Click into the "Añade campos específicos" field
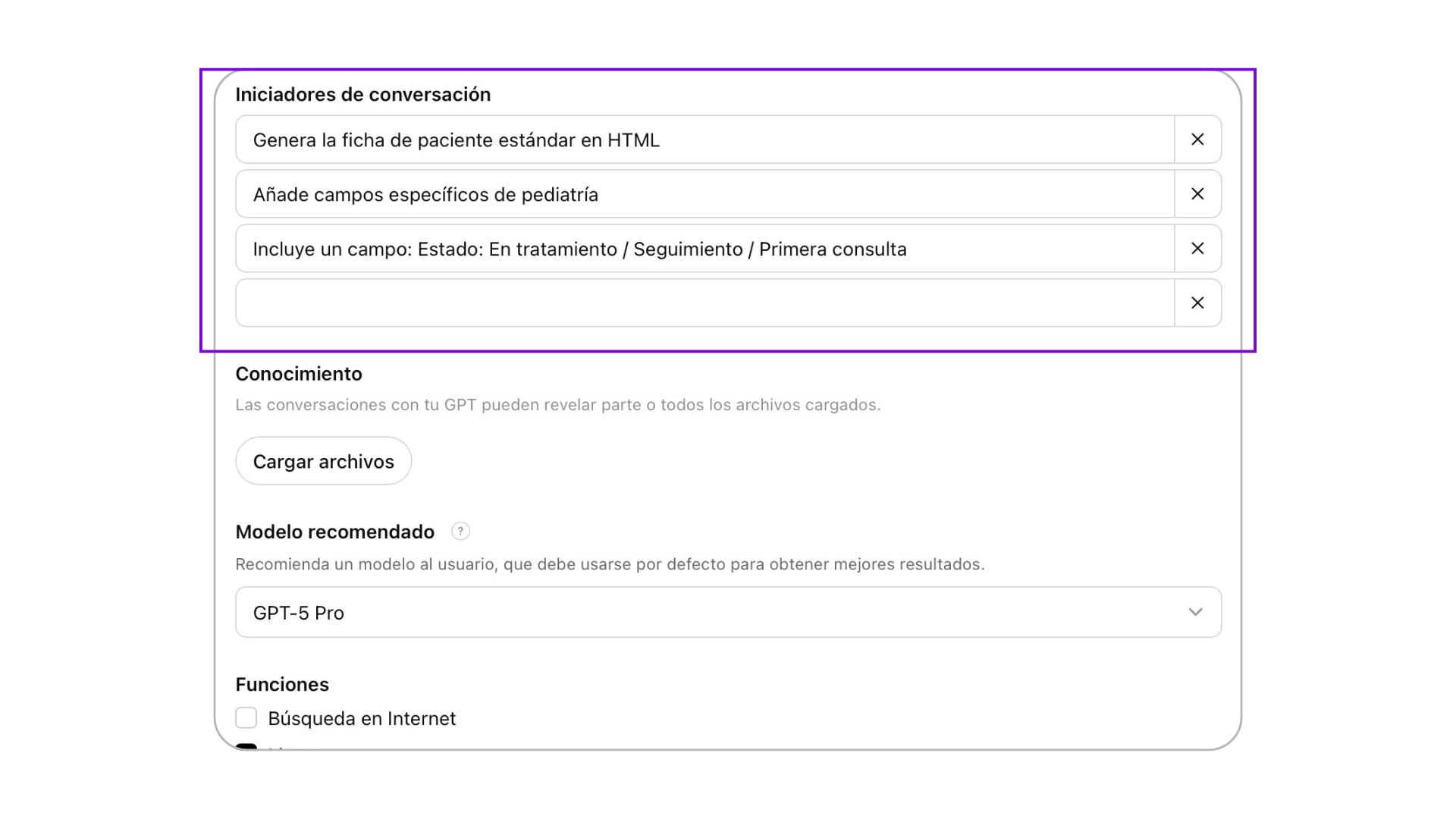The height and width of the screenshot is (819, 1456). coord(705,195)
